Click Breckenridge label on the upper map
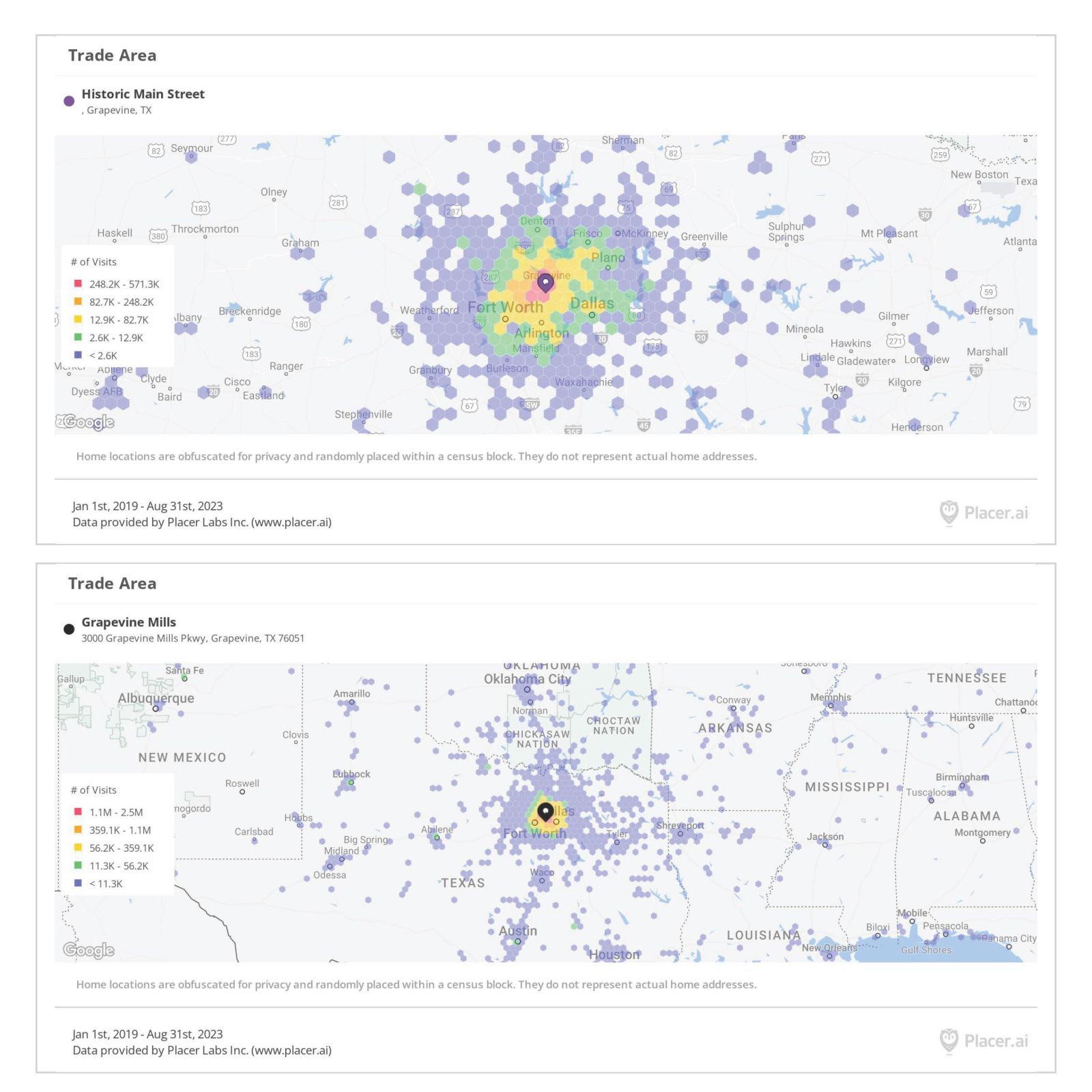The image size is (1092, 1092). coord(249,311)
